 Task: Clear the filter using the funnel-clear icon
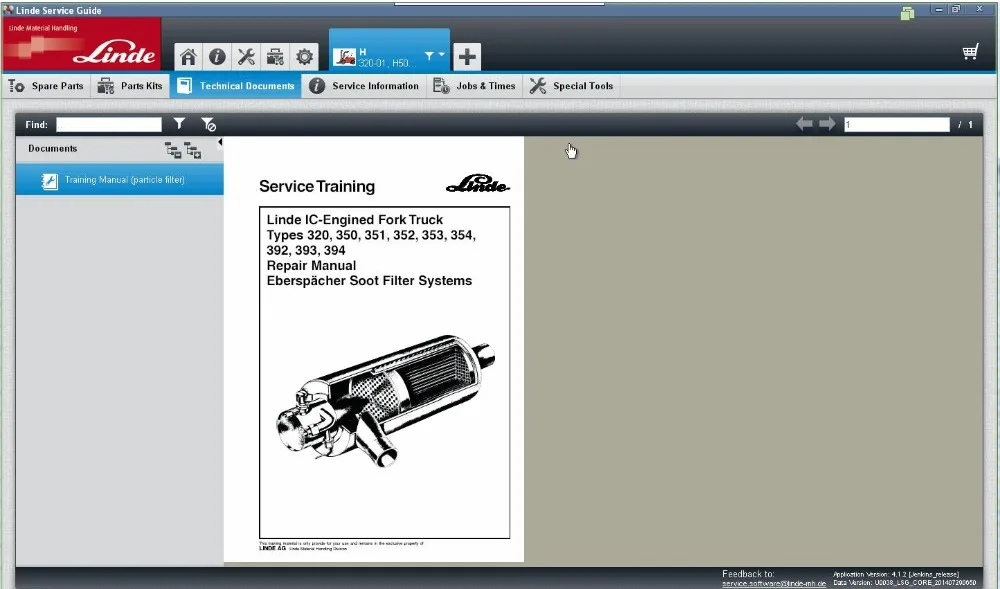pos(208,123)
